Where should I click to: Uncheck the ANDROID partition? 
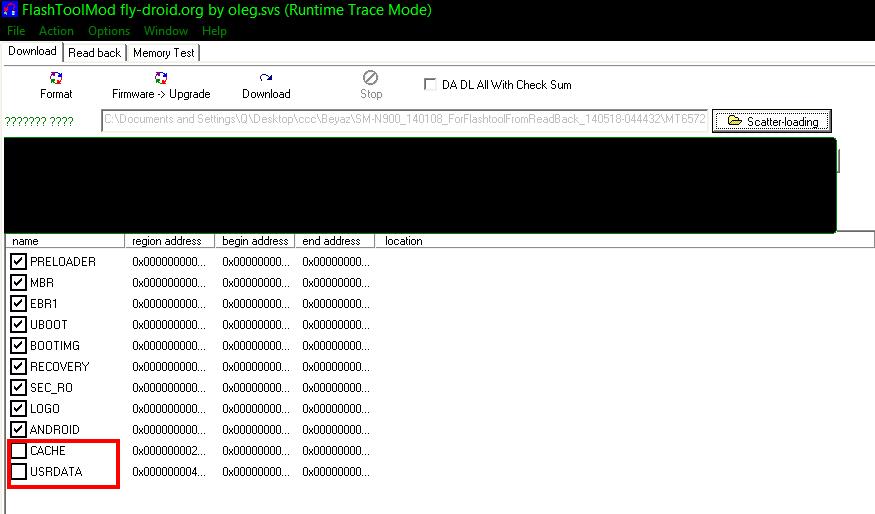[19, 430]
